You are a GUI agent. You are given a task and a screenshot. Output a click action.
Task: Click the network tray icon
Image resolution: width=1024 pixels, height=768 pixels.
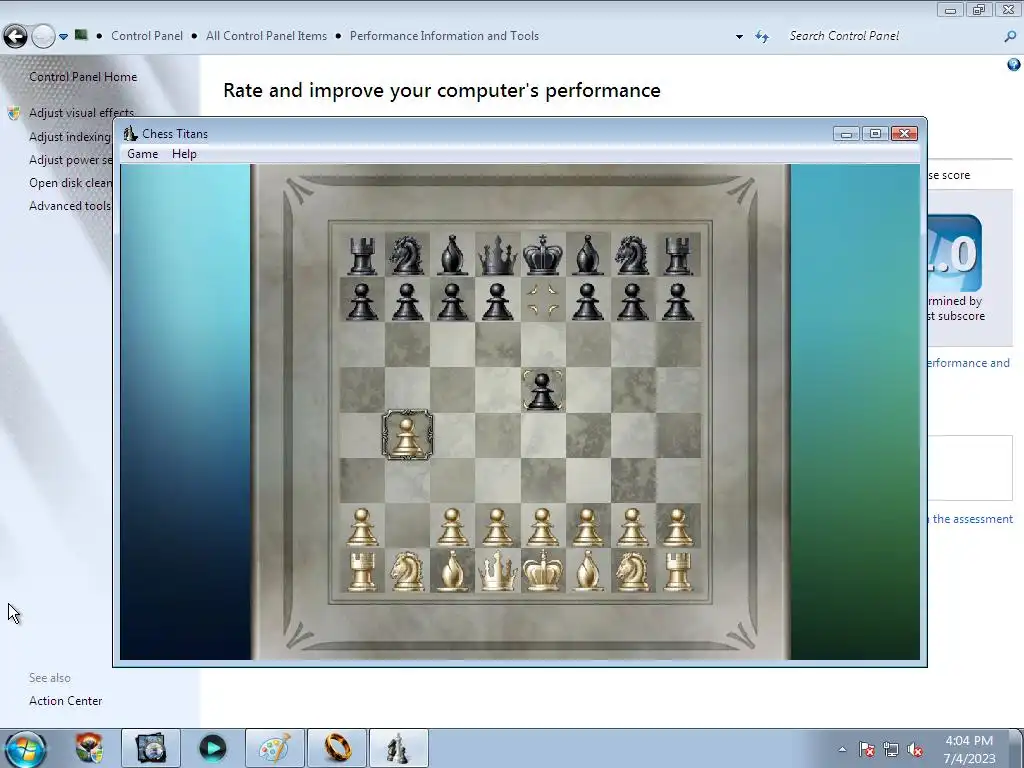(891, 750)
